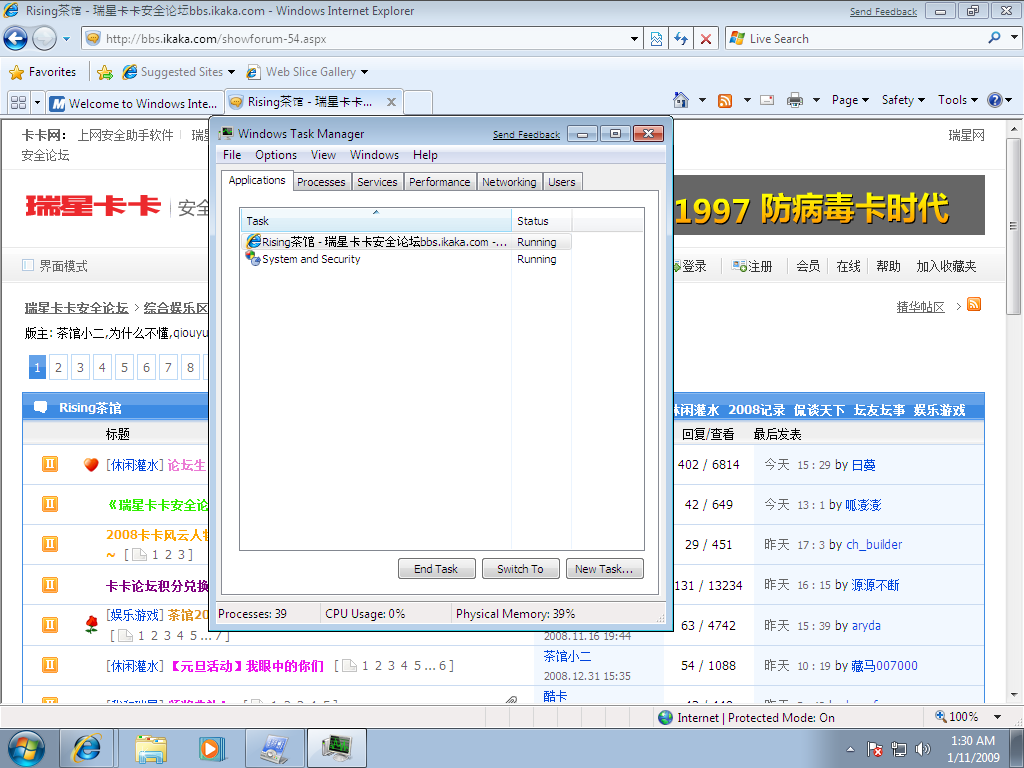Open the Options menu in Task Manager
The width and height of the screenshot is (1024, 768).
(275, 155)
